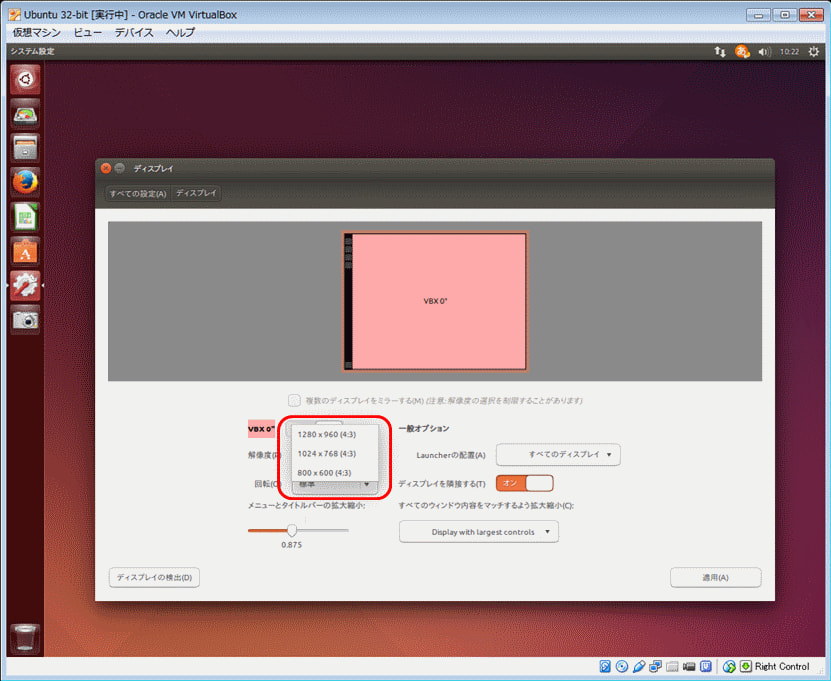Launch the screenshot camera tool in launcher
The width and height of the screenshot is (831, 681).
click(x=24, y=320)
